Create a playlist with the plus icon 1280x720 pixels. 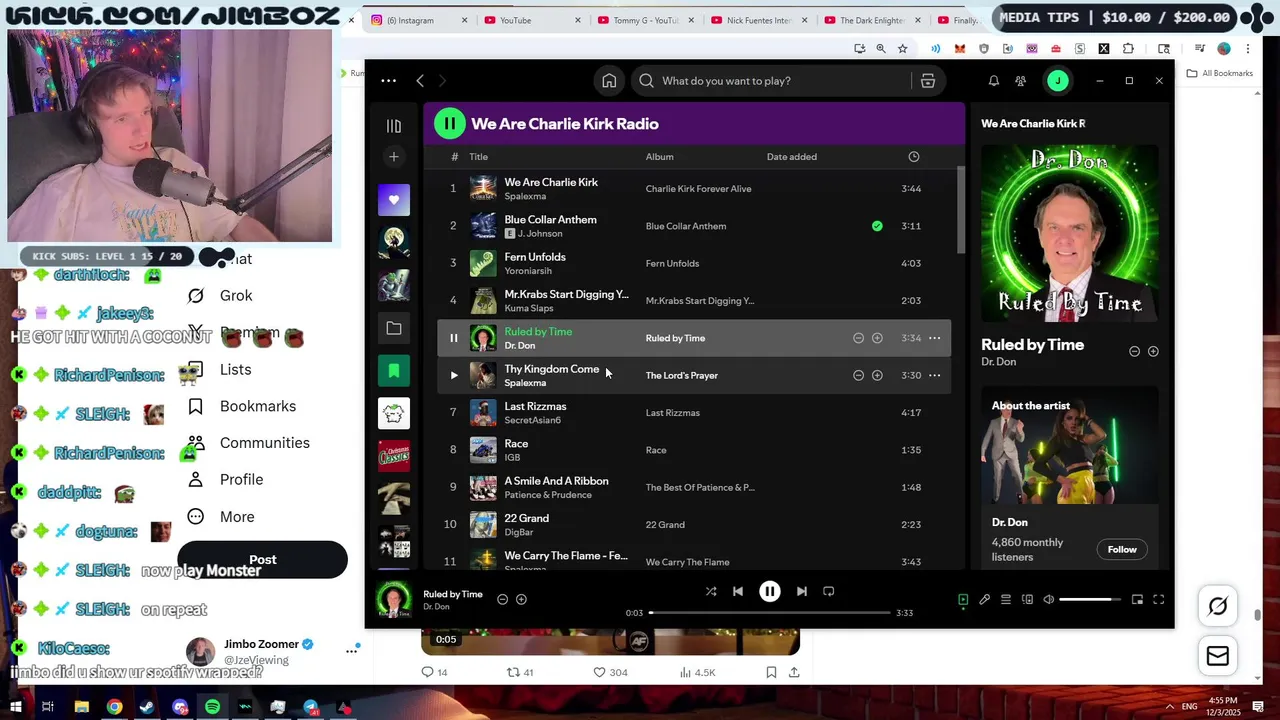coord(394,157)
